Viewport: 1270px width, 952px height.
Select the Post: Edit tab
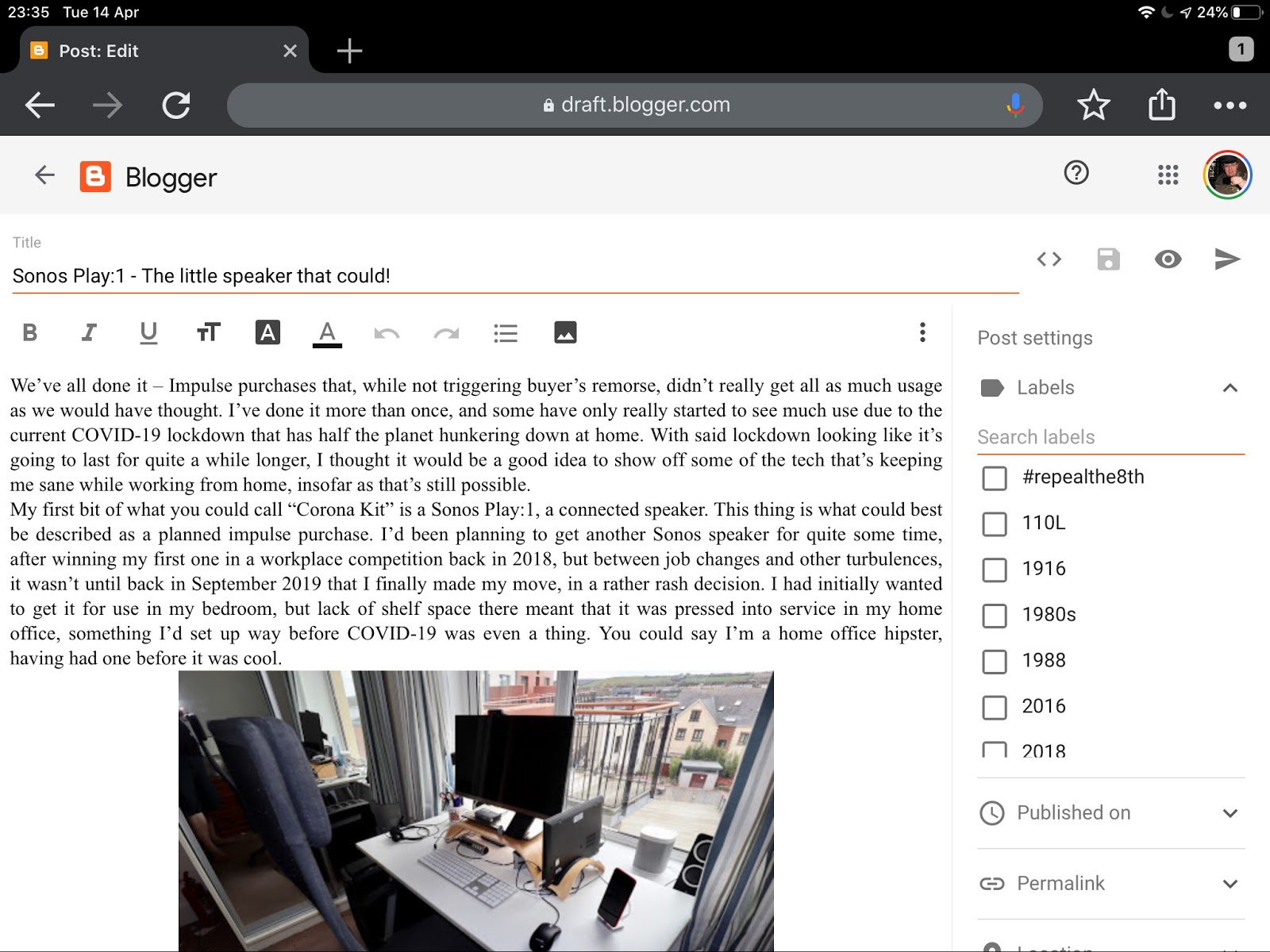pos(163,51)
